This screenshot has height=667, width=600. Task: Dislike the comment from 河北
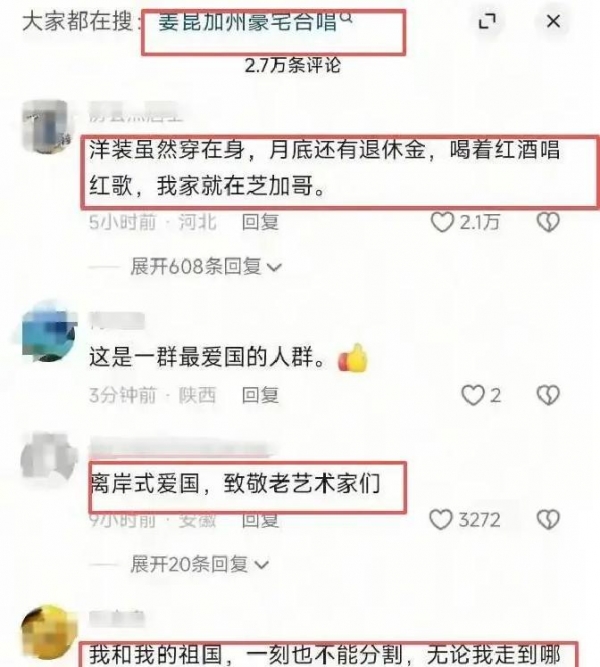click(x=548, y=222)
